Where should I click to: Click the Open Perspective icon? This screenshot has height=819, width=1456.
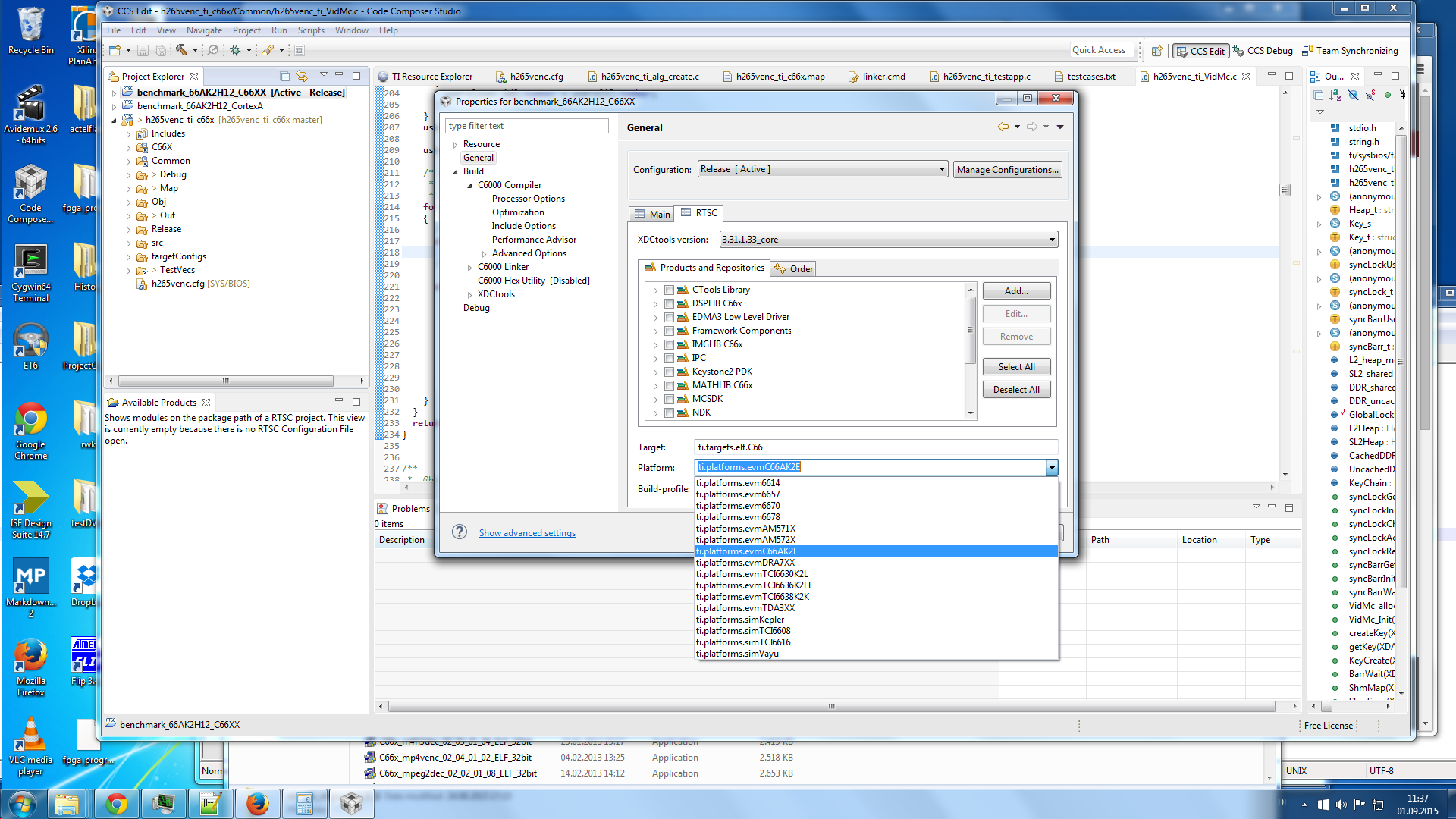(x=1156, y=51)
